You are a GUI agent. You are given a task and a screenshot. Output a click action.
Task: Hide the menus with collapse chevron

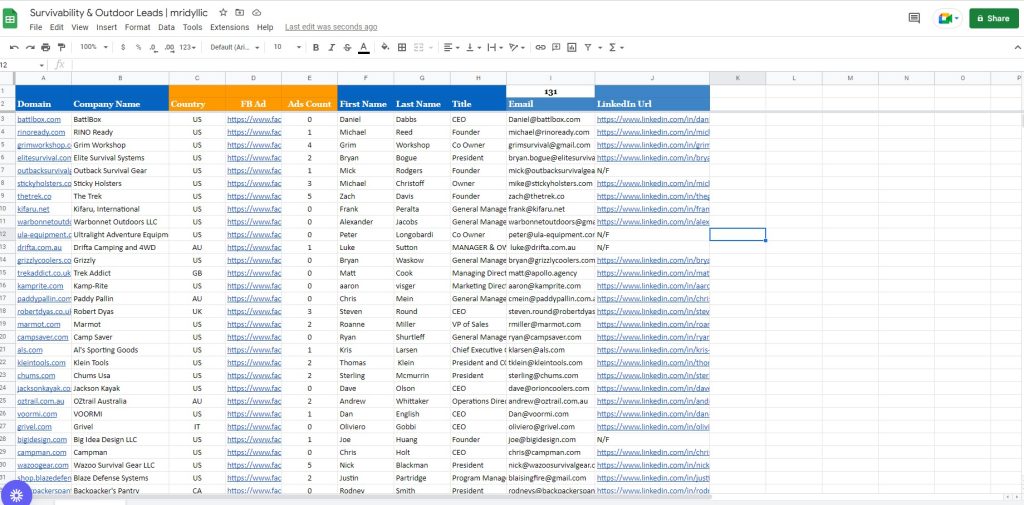(1017, 47)
